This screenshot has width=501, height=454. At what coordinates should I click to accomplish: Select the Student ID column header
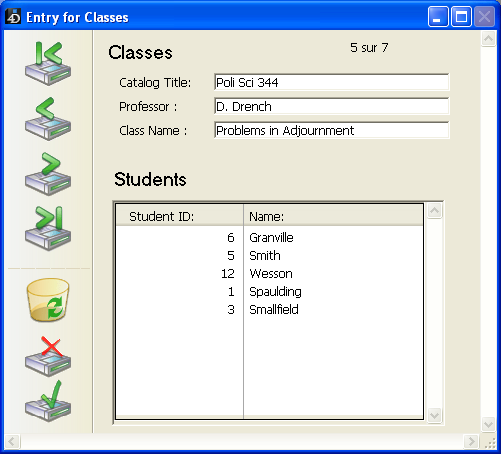coord(180,216)
